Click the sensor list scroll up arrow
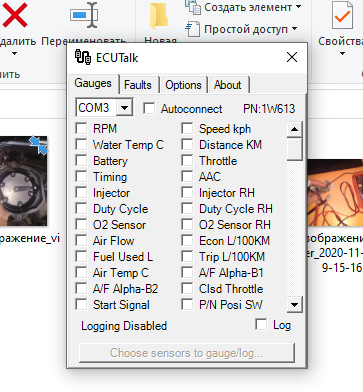 pos(294,129)
